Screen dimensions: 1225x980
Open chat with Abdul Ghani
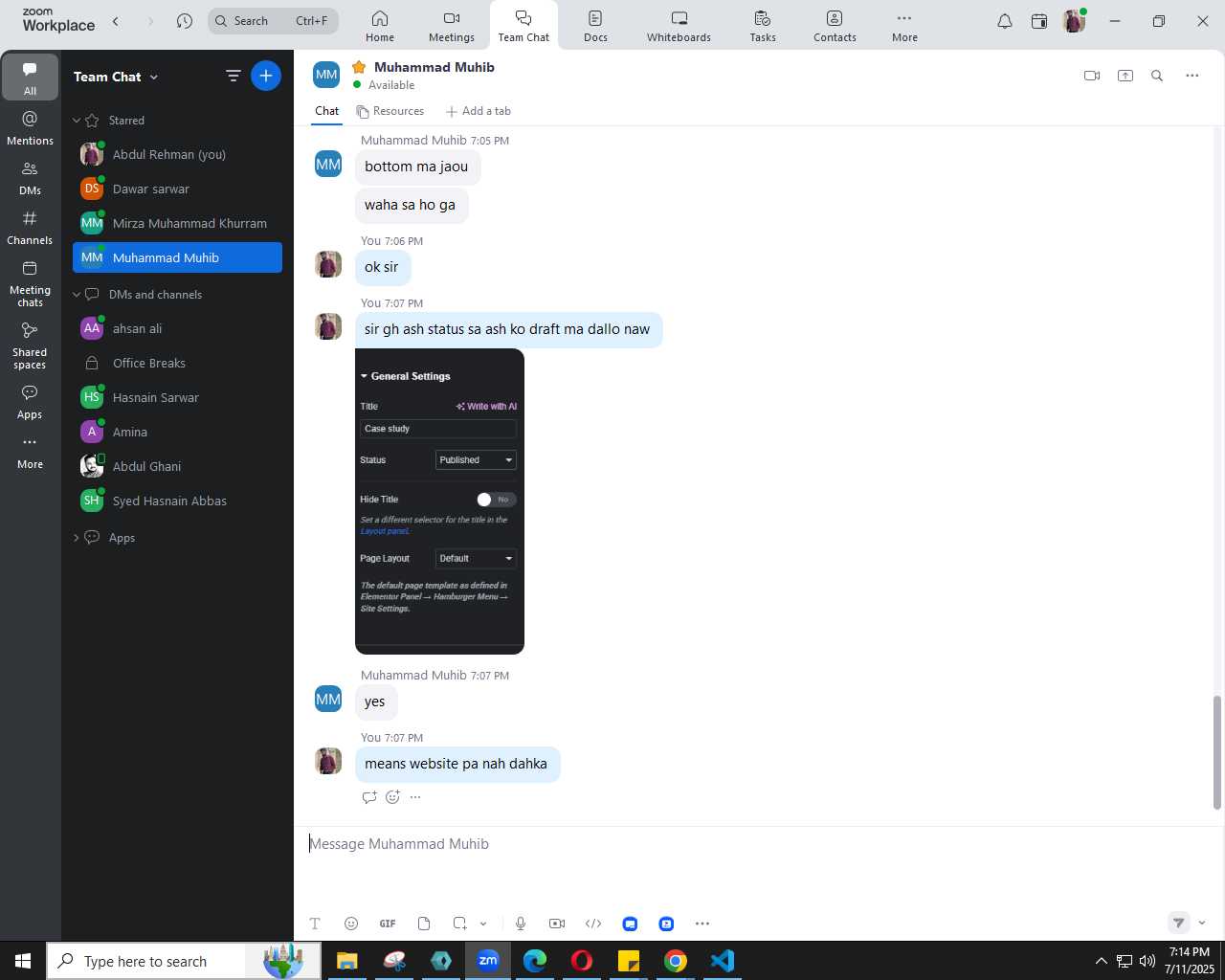pyautogui.click(x=177, y=466)
